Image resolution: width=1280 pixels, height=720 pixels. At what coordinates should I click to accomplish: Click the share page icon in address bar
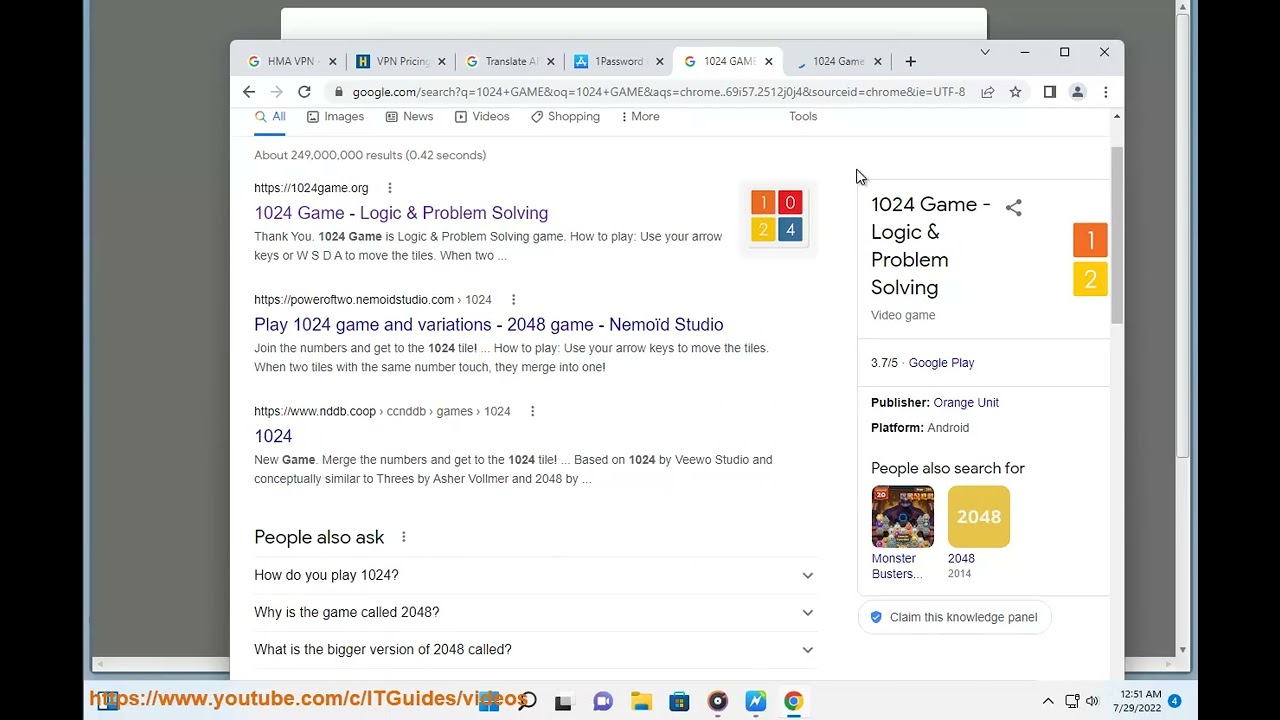[988, 92]
